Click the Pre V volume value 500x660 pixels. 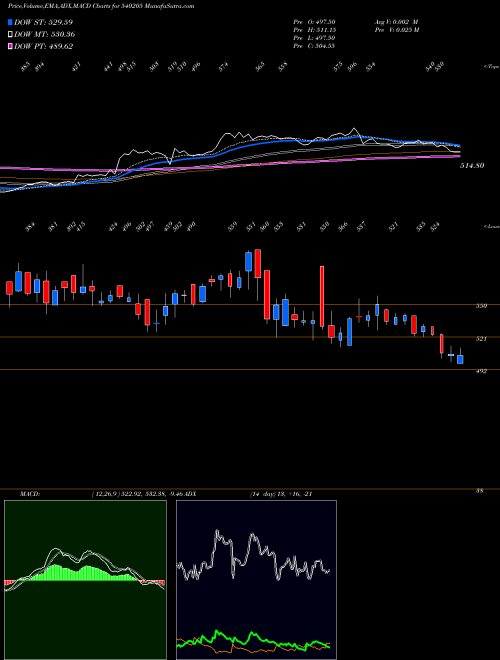coord(407,30)
